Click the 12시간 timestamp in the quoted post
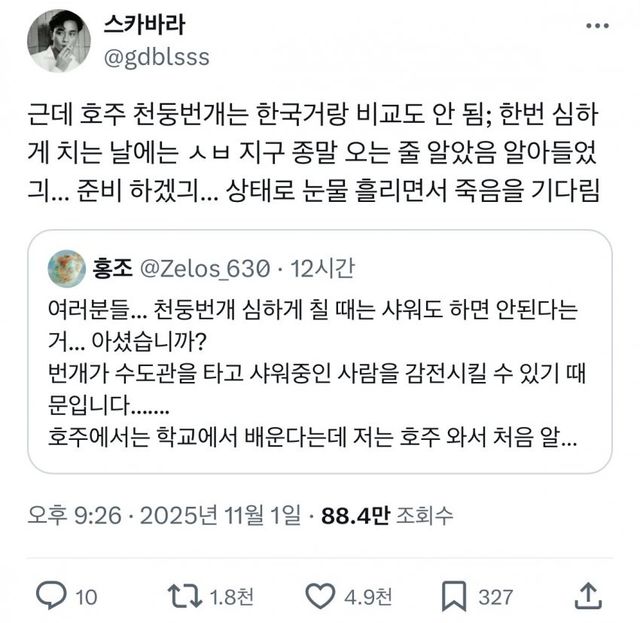Screen dimensions: 640x623 pos(322,269)
